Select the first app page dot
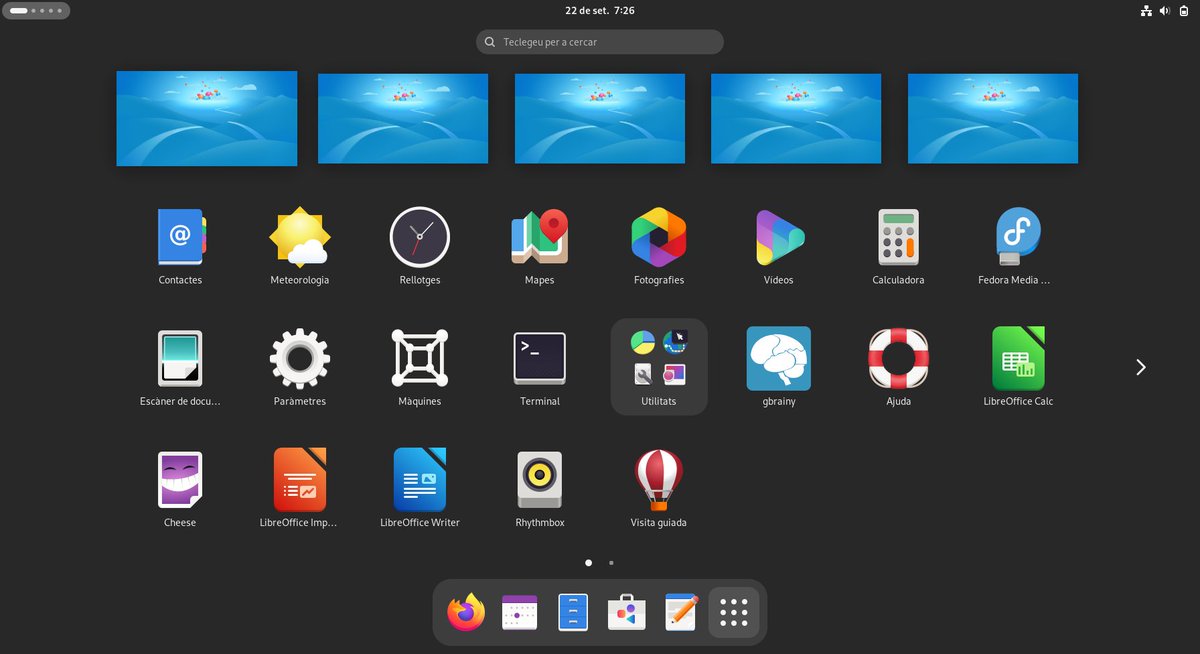The width and height of the screenshot is (1200, 654). [588, 563]
